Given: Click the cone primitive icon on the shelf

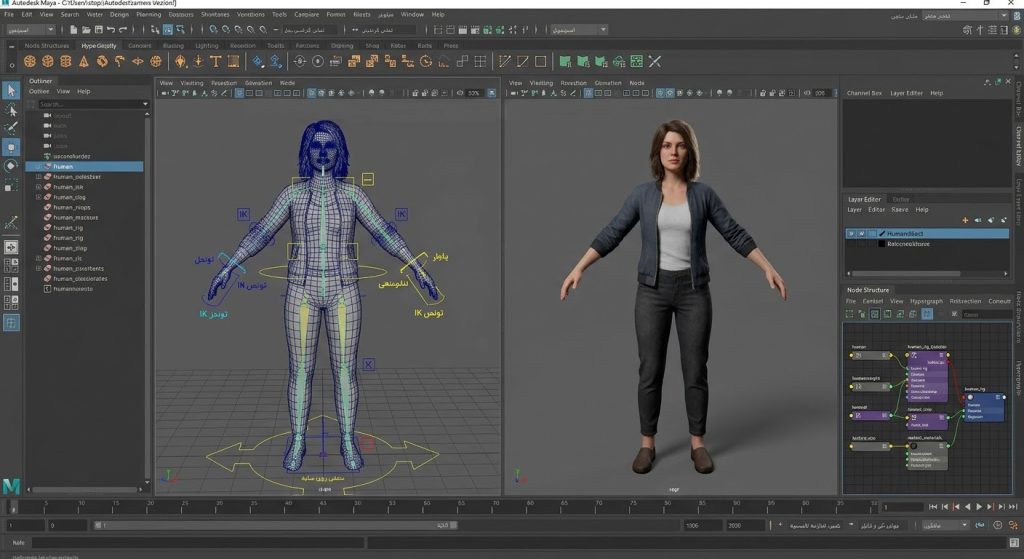Looking at the screenshot, I should (x=84, y=61).
